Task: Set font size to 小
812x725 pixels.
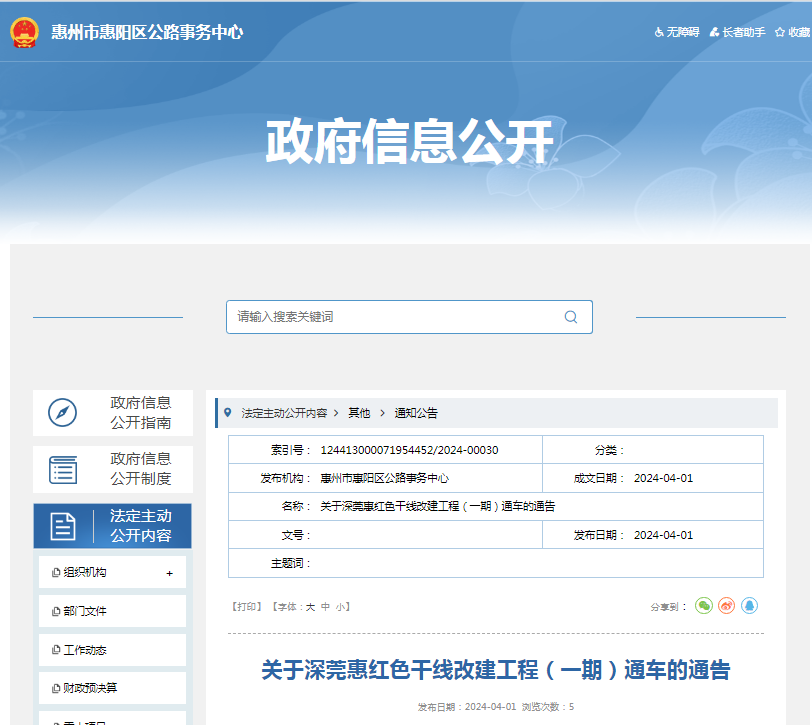Action: click(340, 606)
